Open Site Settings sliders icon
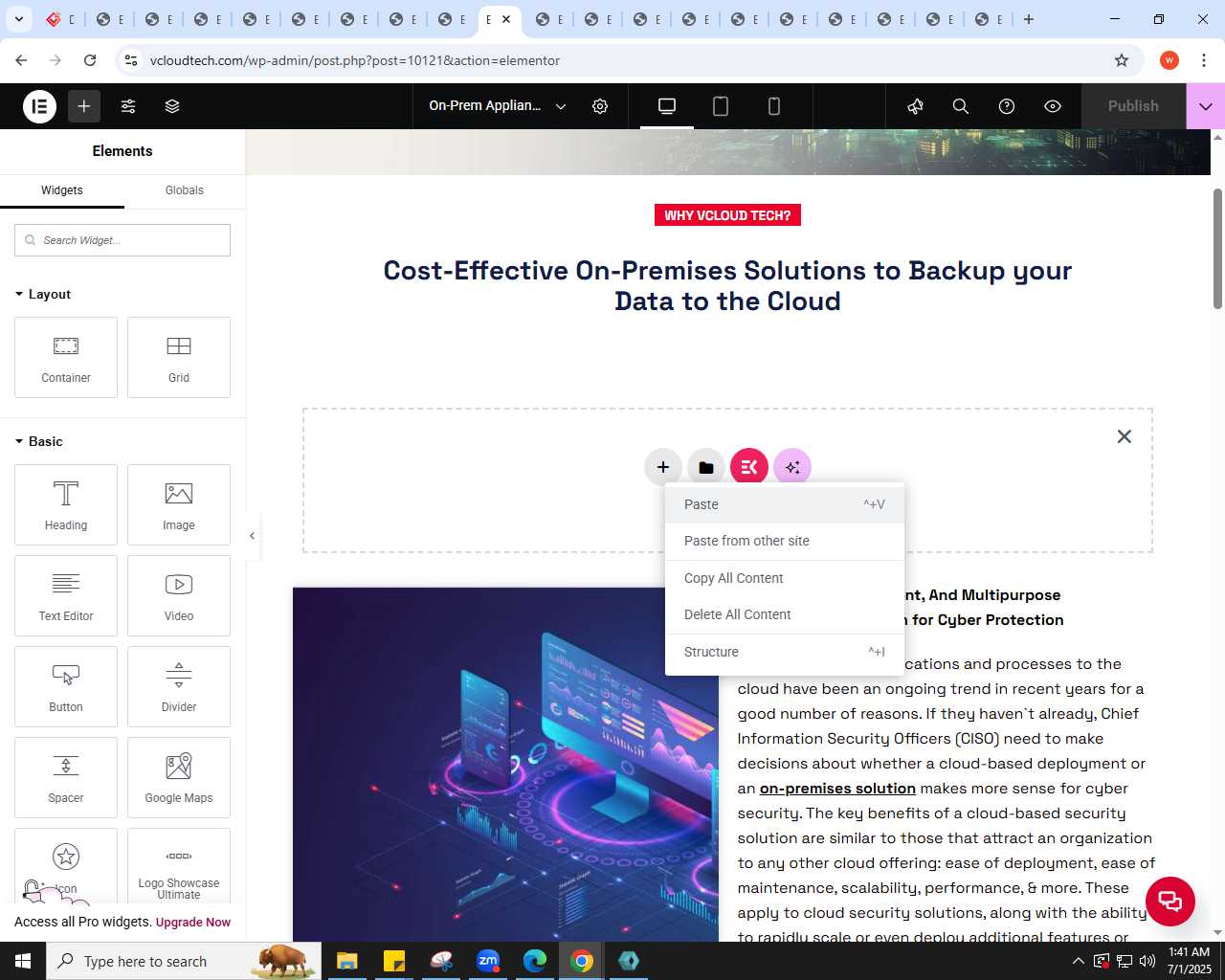Image resolution: width=1225 pixels, height=980 pixels. [128, 106]
